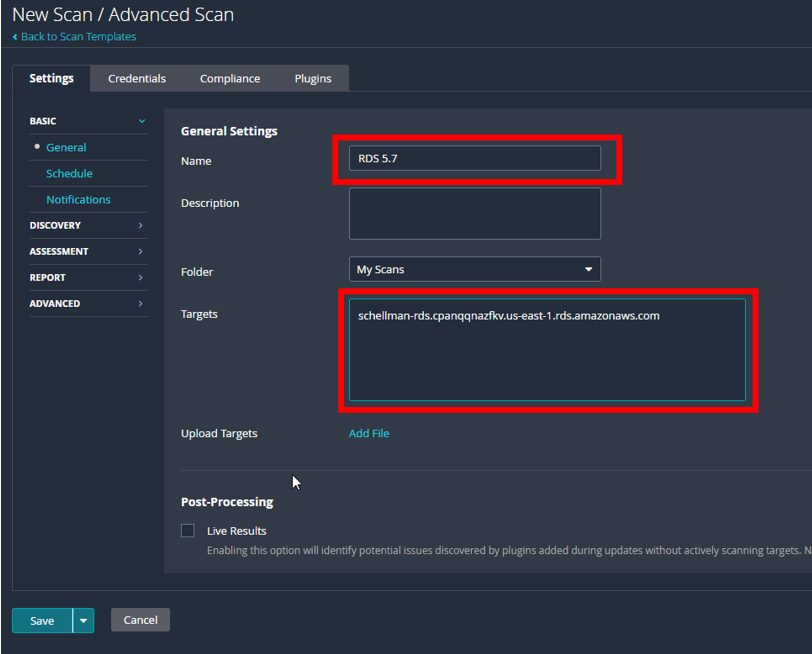Open the Save button dropdown arrow

84,620
